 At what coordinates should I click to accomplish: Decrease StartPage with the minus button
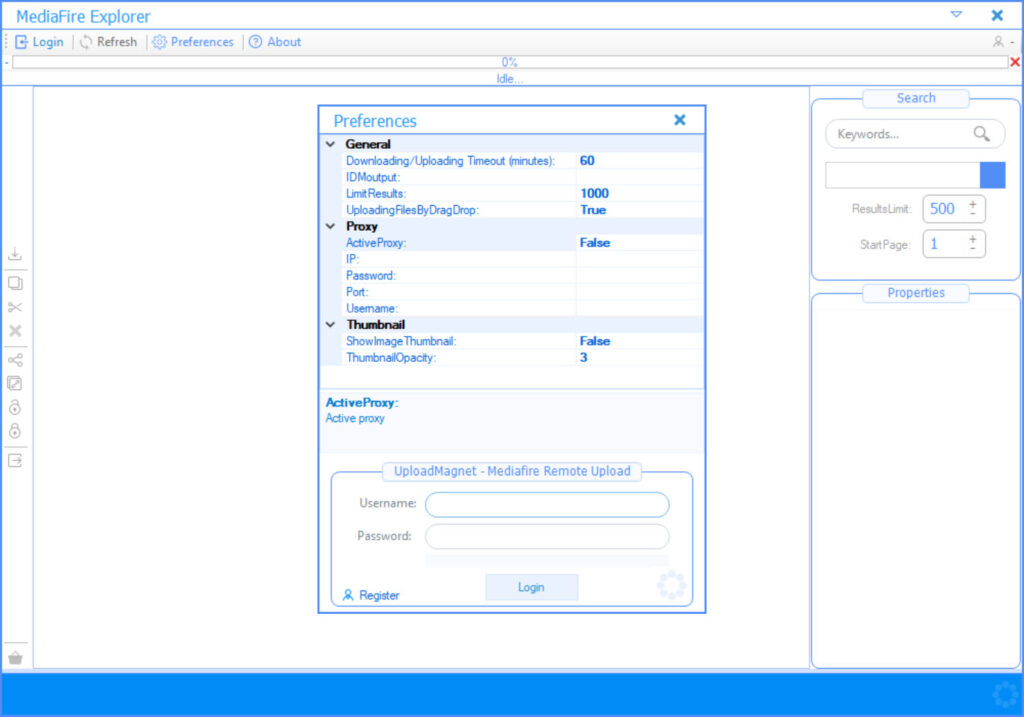click(x=973, y=248)
